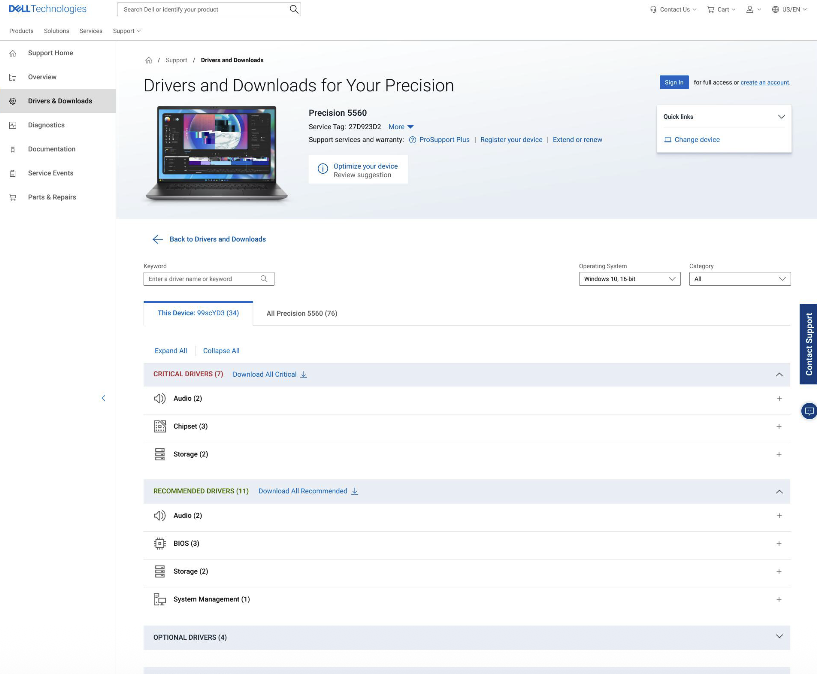Click the keyword search magnifier icon
The image size is (817, 674).
coord(264,279)
